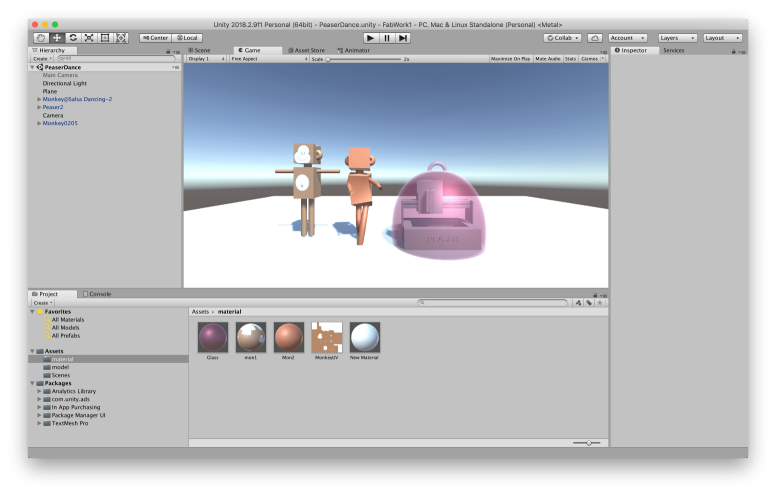Start Play mode
Screen dimensions: 776x495
[370, 38]
